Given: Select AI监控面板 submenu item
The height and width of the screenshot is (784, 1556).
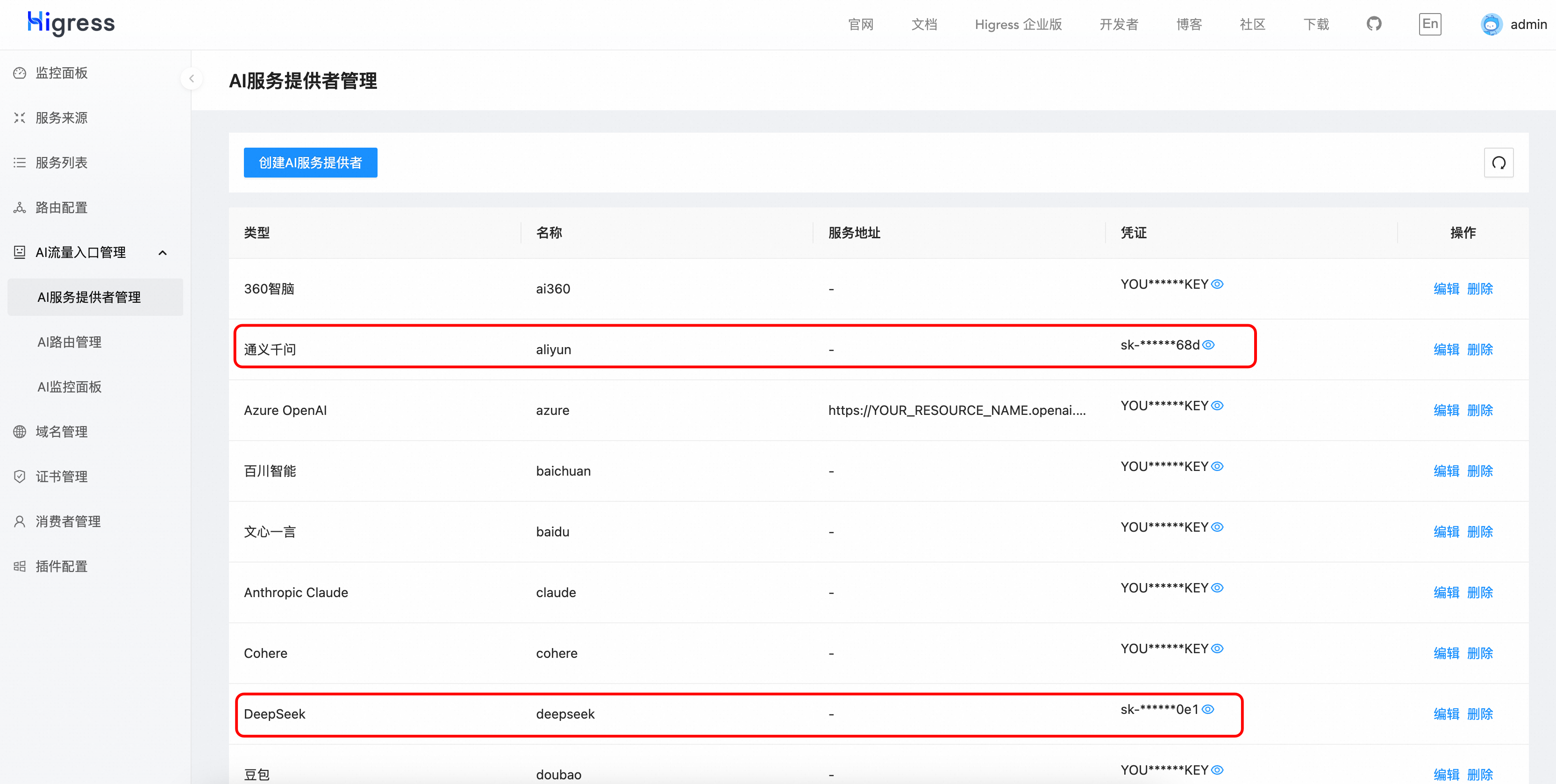Looking at the screenshot, I should point(70,387).
